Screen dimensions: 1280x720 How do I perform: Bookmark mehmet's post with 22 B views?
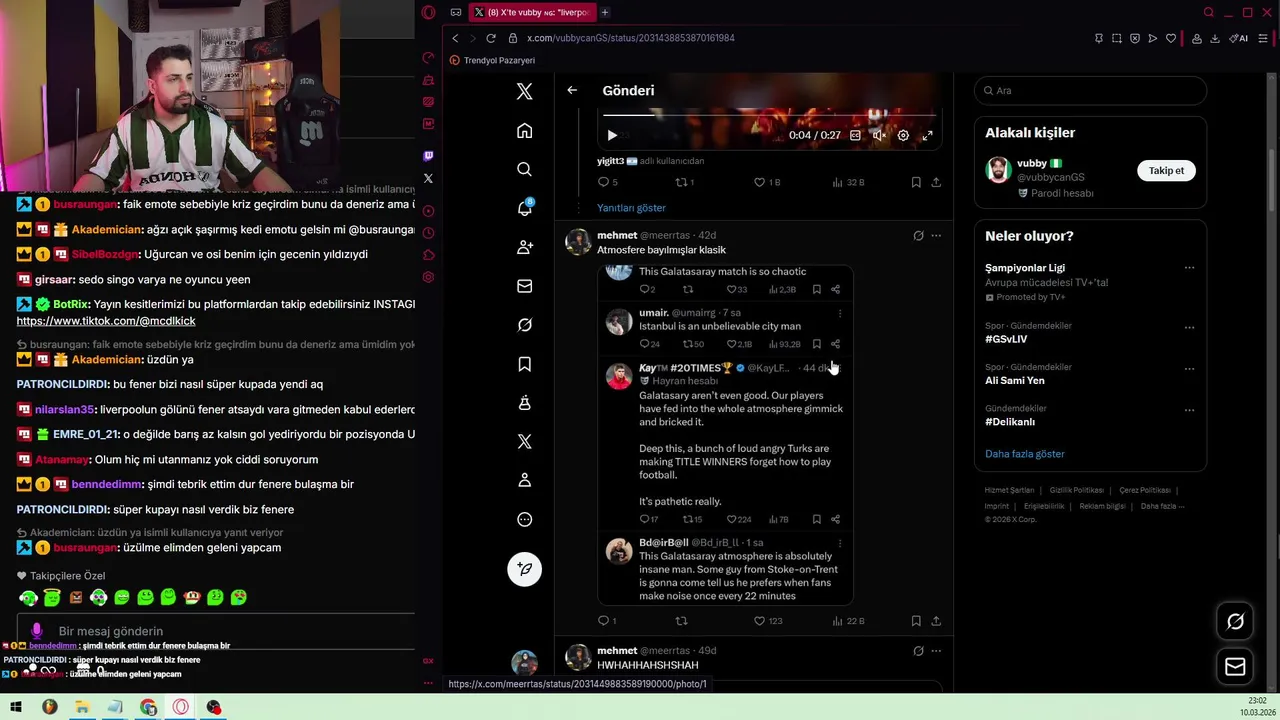click(x=916, y=621)
